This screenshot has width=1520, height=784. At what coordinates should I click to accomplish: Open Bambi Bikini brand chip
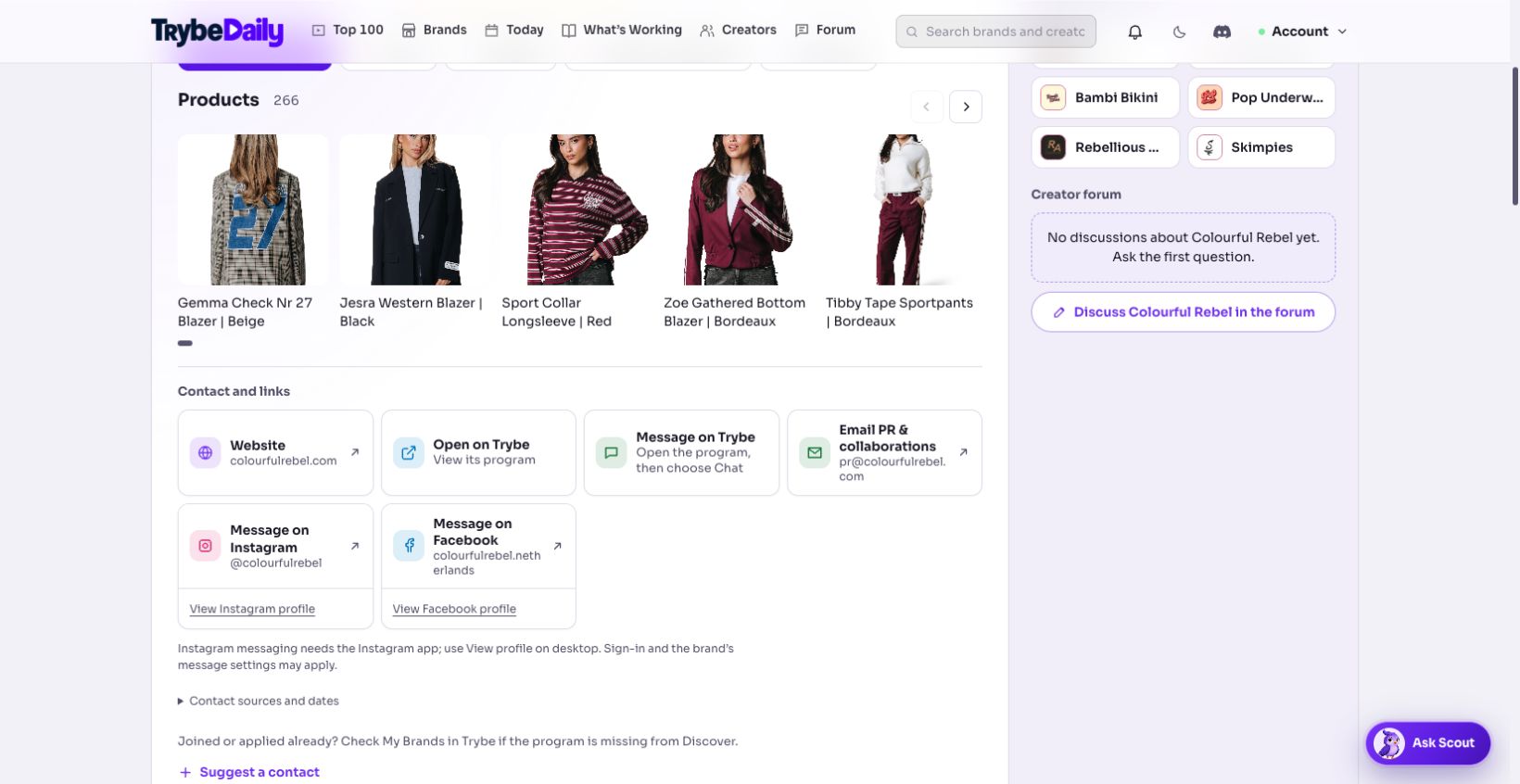click(1105, 97)
